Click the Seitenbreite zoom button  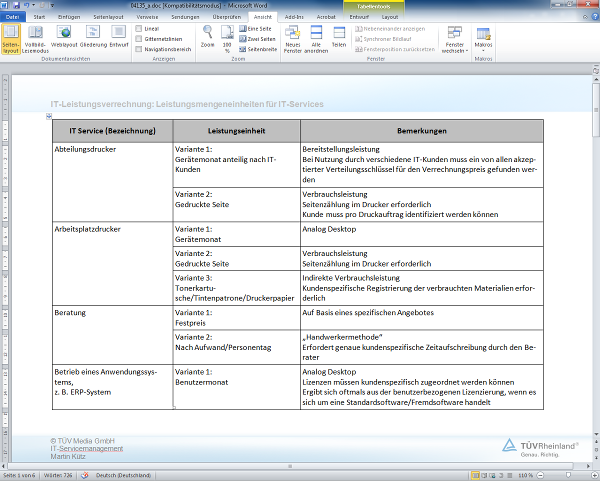(x=261, y=48)
